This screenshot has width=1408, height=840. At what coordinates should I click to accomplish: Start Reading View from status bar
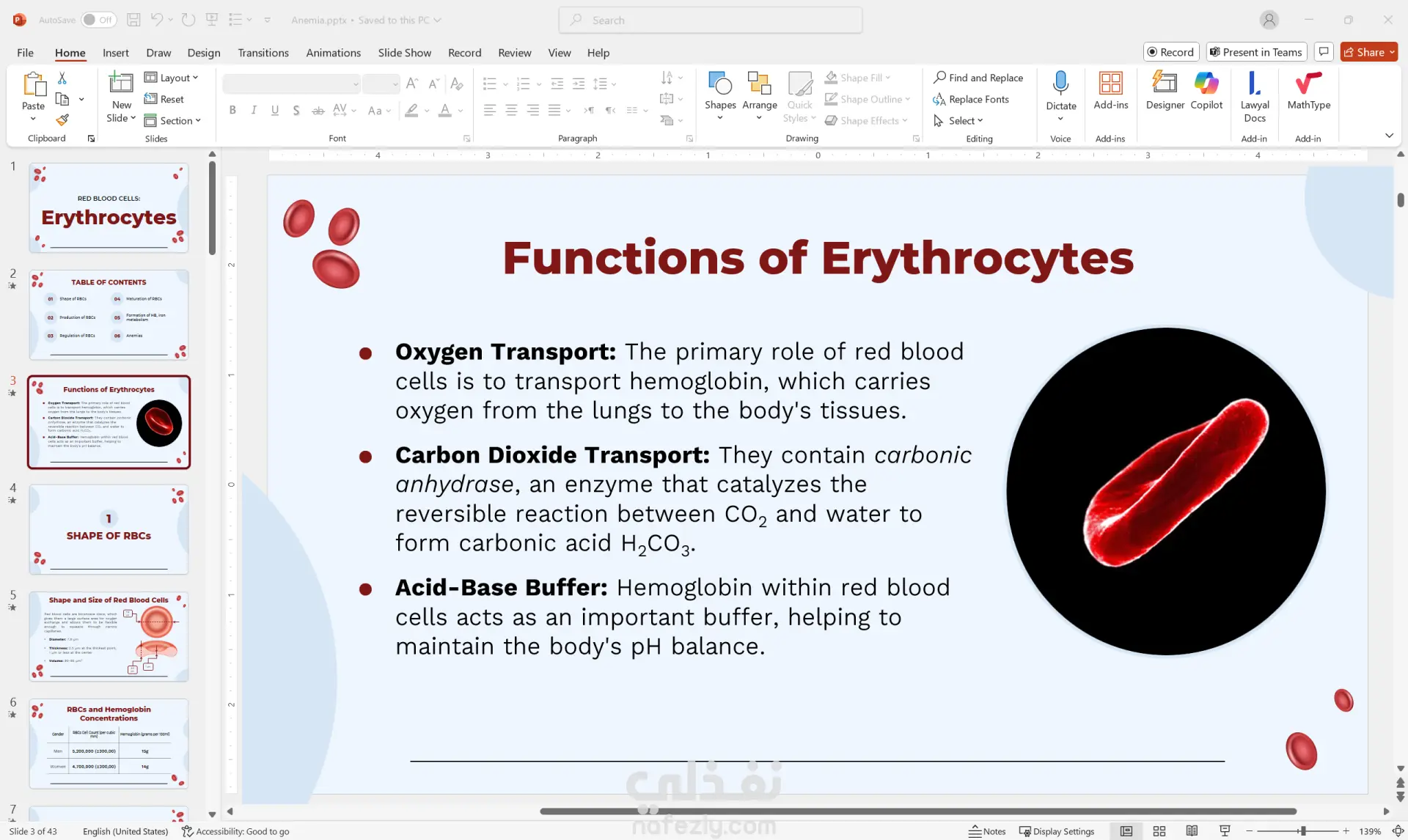tap(1192, 831)
